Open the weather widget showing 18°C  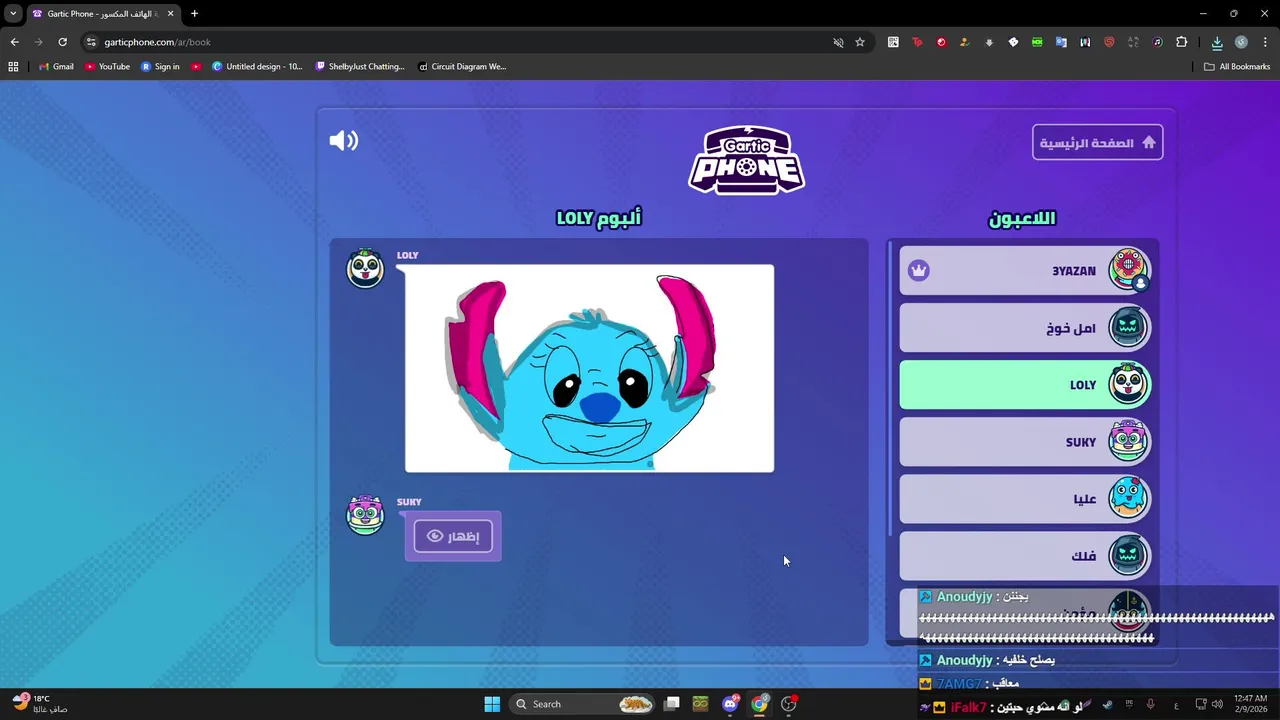(x=40, y=703)
